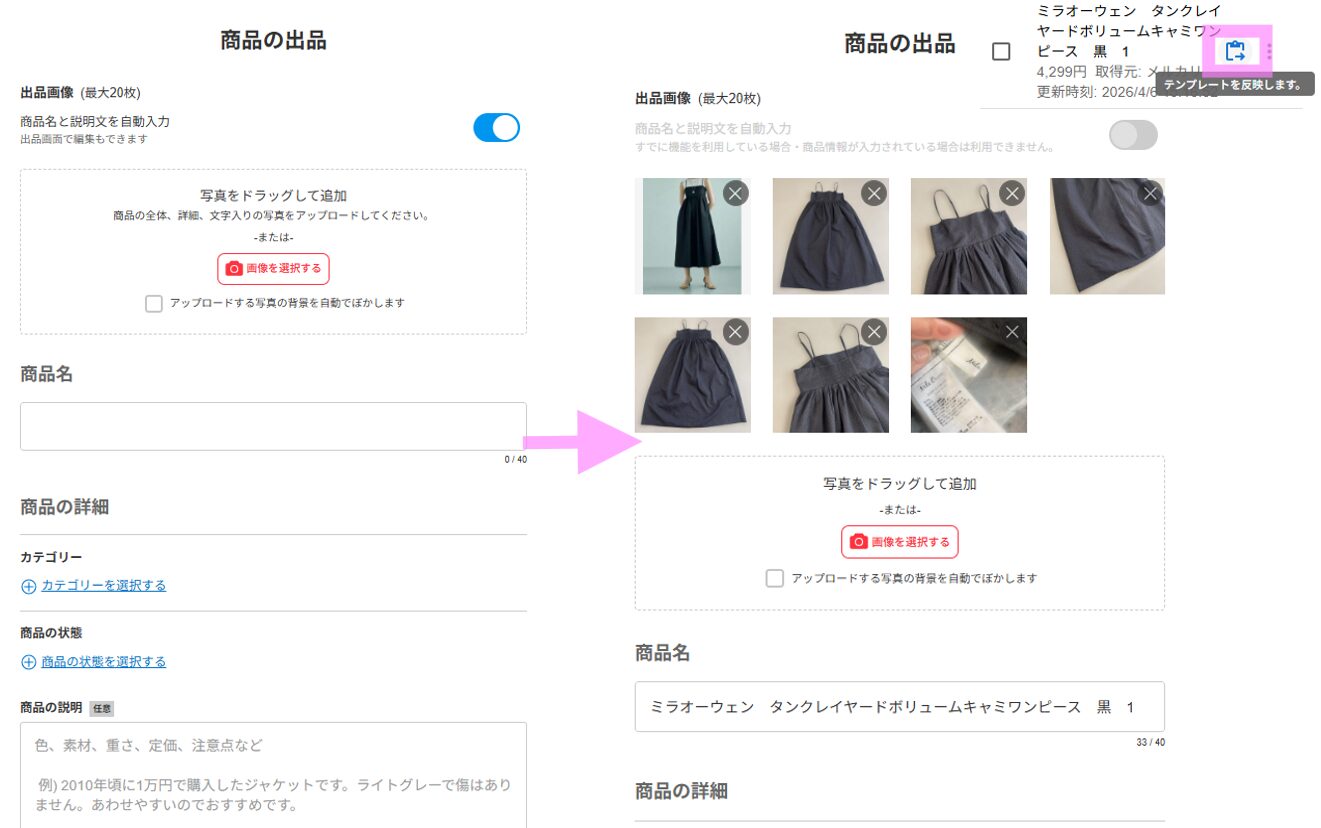1321x828 pixels.
Task: Remove the third dress photo in top row
Action: tap(1012, 193)
